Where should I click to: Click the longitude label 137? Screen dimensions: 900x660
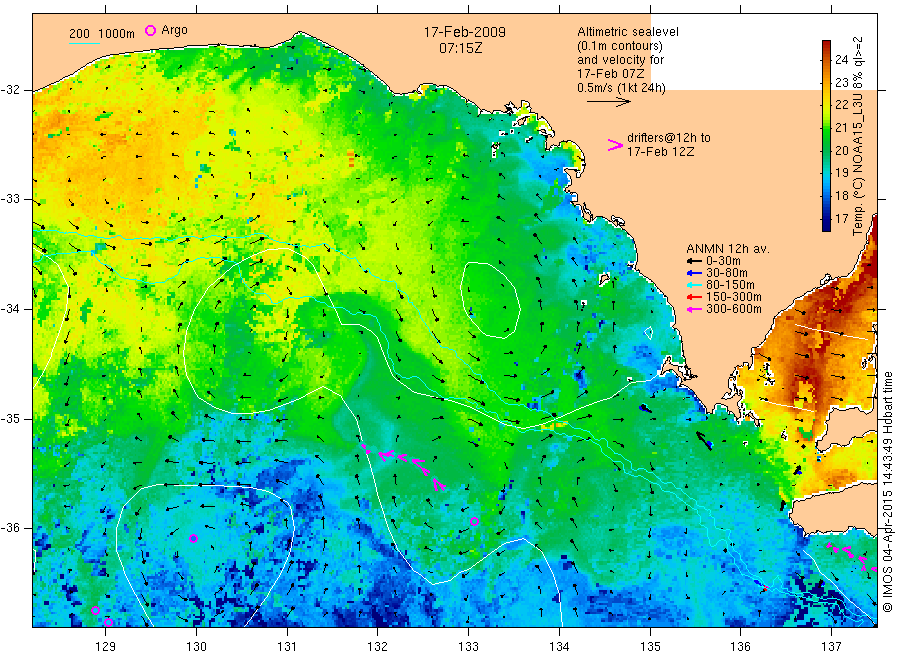[x=831, y=647]
